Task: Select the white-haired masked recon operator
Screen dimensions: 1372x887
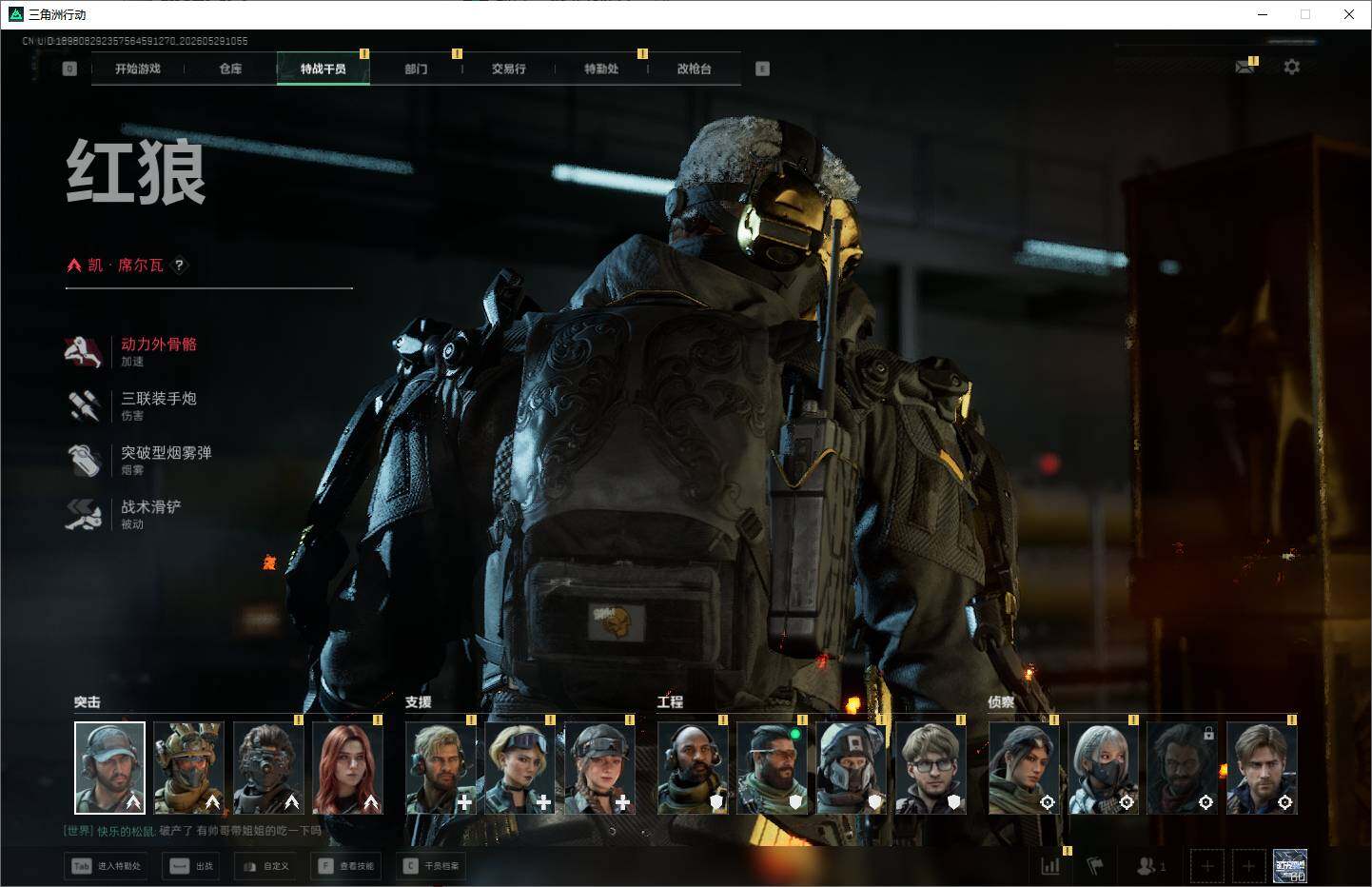Action: click(x=1103, y=768)
